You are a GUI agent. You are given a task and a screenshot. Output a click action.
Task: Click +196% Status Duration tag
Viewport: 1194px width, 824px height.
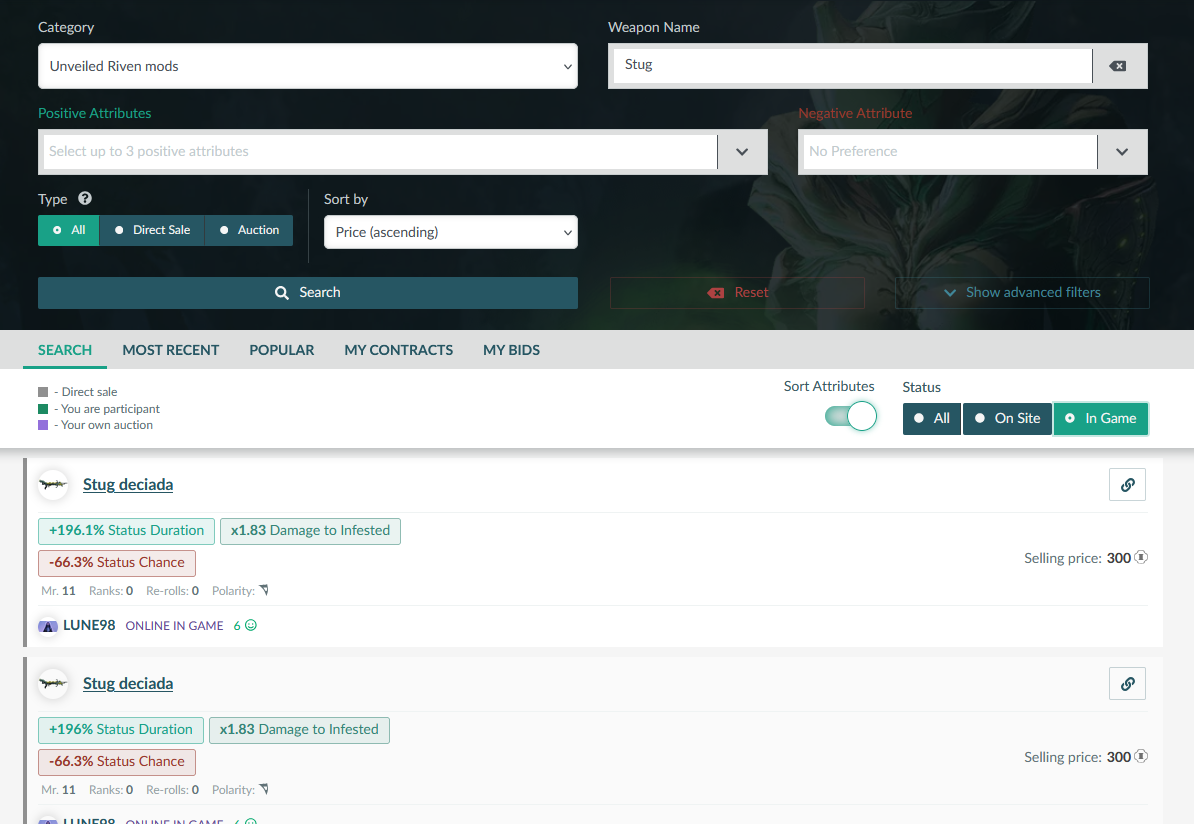pos(120,730)
